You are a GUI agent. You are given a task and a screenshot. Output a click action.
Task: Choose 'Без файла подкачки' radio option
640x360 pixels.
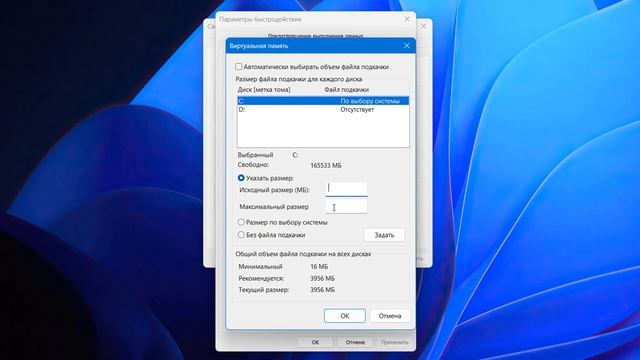click(241, 235)
